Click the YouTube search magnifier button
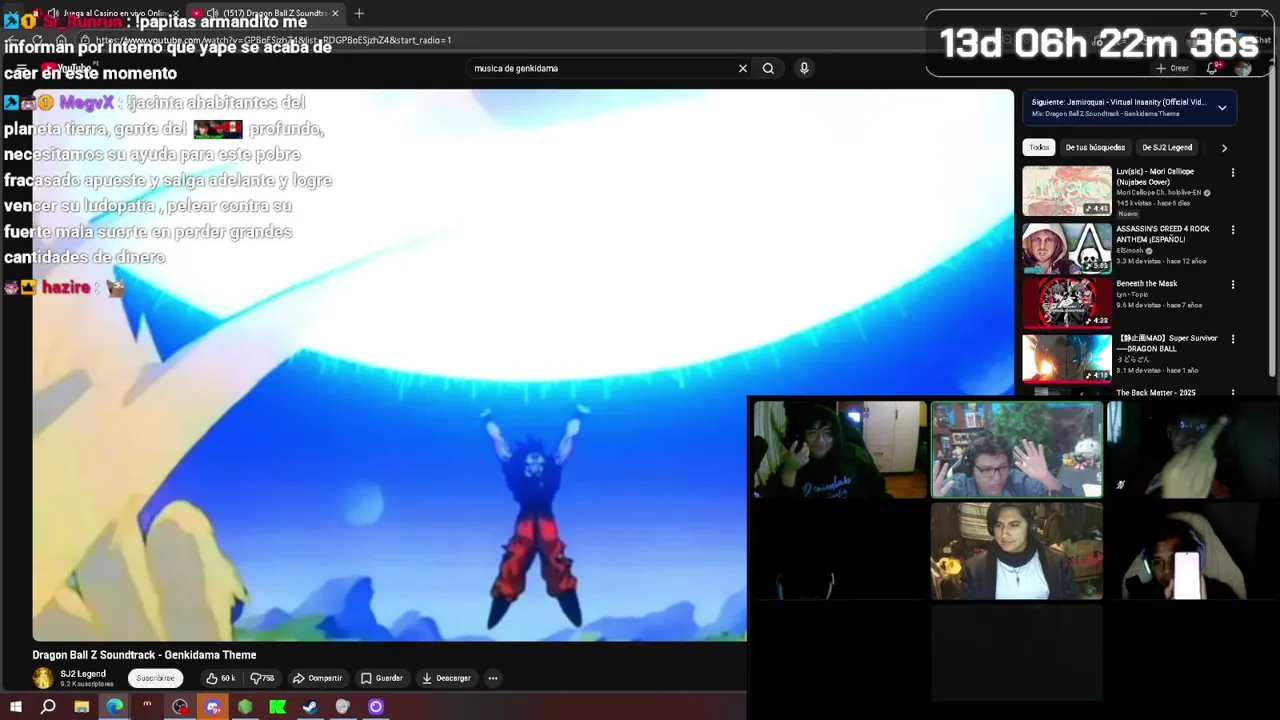The height and width of the screenshot is (720, 1280). pyautogui.click(x=768, y=68)
